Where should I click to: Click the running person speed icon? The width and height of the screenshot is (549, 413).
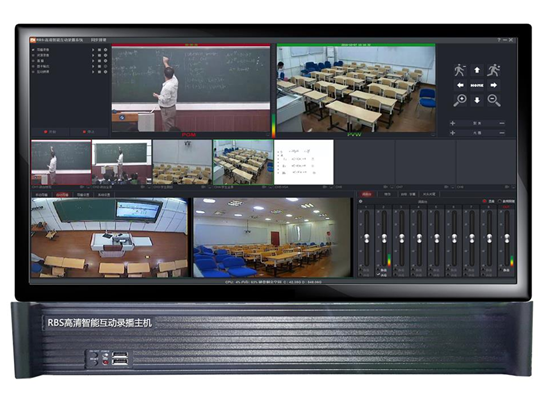pyautogui.click(x=493, y=70)
